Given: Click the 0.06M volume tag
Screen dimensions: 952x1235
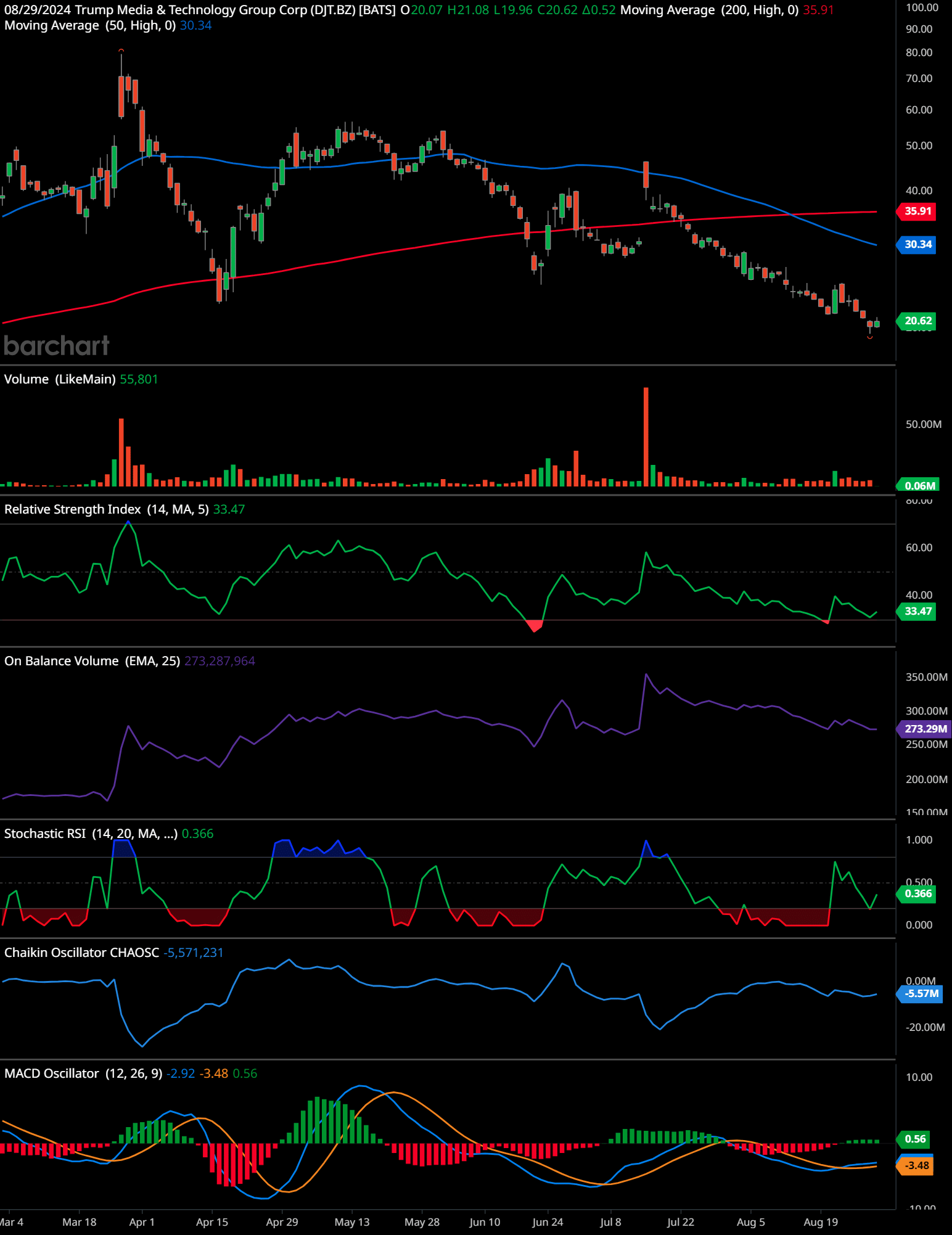Looking at the screenshot, I should [x=919, y=486].
